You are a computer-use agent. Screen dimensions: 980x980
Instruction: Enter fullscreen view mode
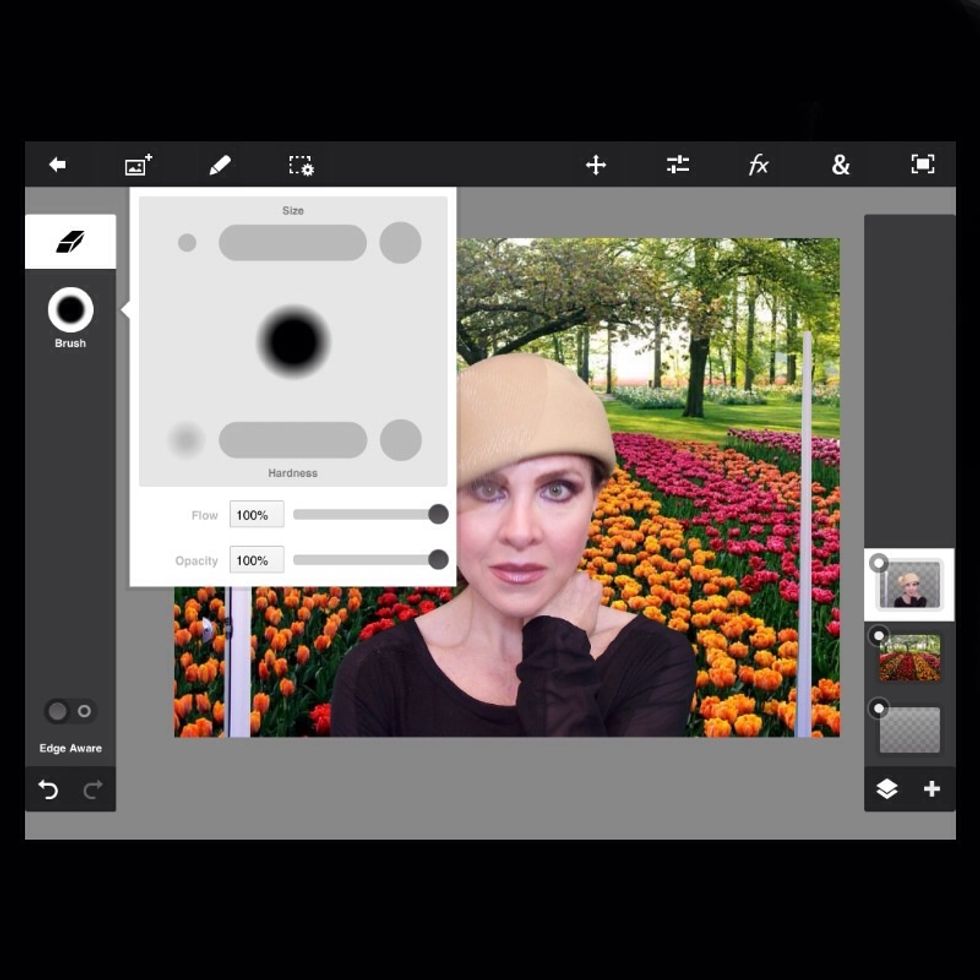[x=922, y=165]
